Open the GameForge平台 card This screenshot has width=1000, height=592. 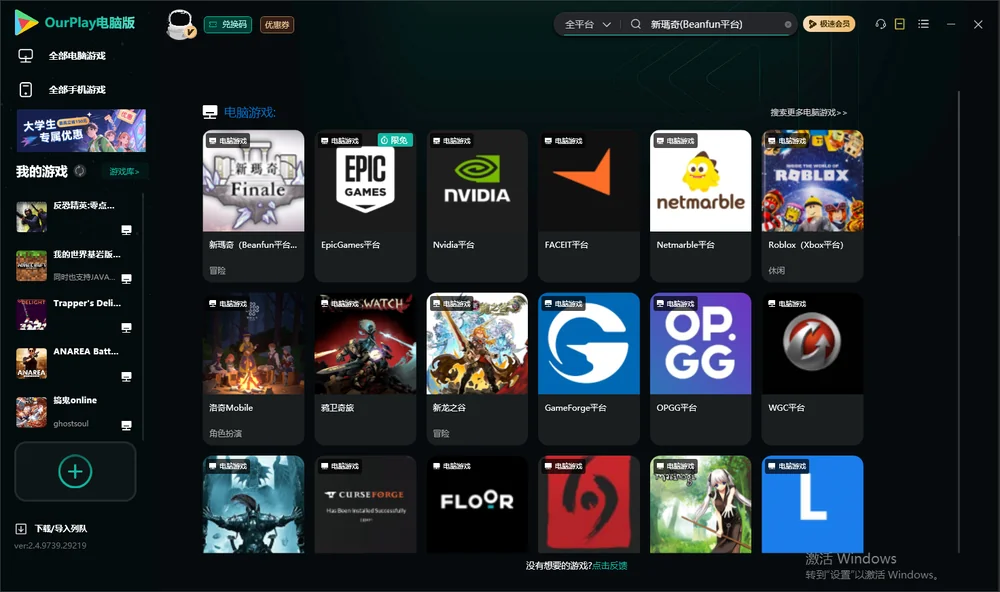pyautogui.click(x=589, y=368)
